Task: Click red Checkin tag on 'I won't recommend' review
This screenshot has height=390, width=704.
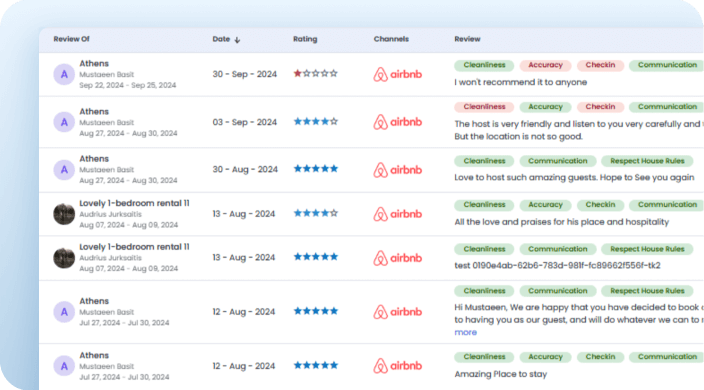Action: pos(600,65)
